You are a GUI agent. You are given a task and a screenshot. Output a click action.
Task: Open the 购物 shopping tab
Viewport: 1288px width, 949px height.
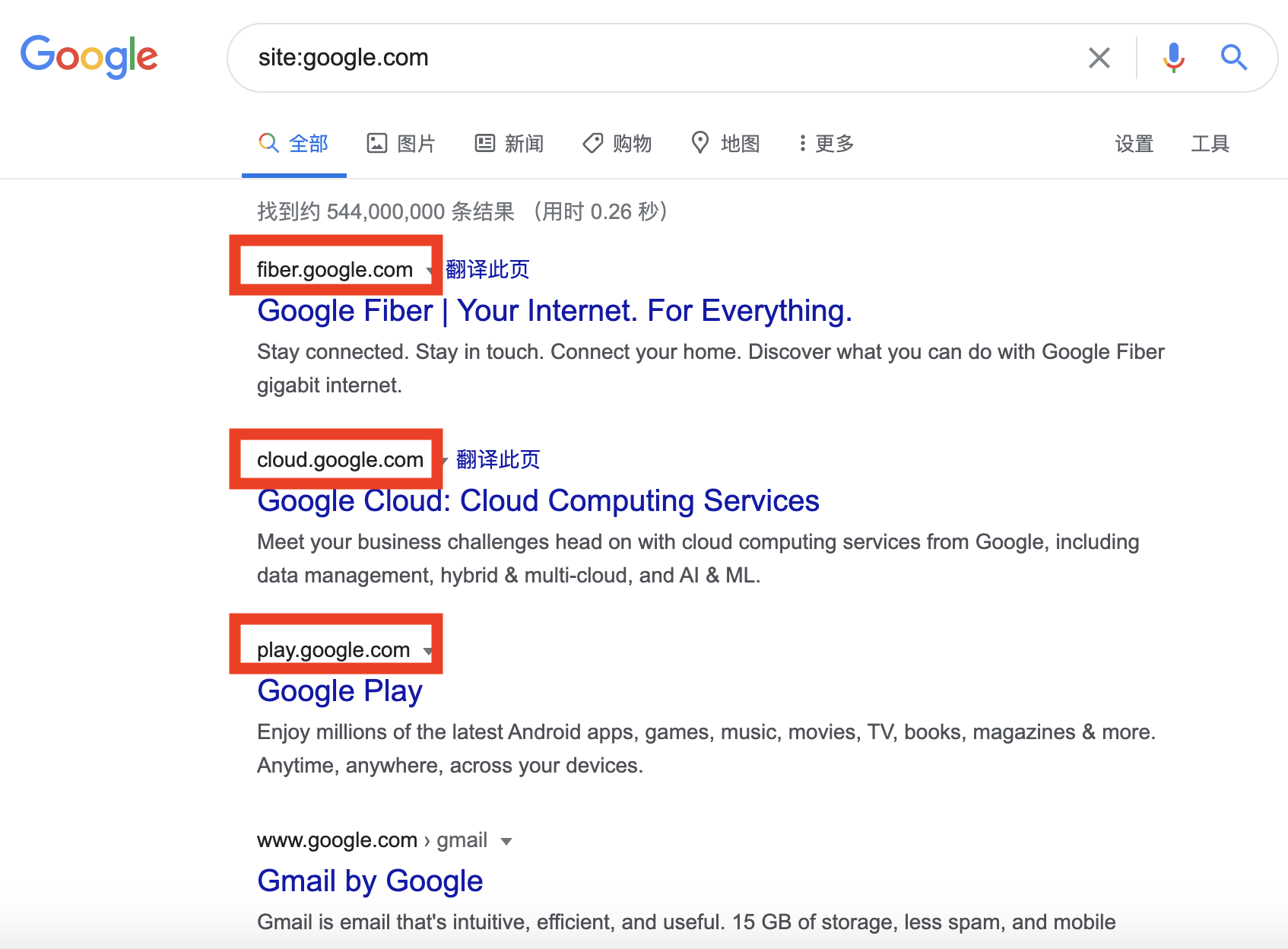(x=617, y=144)
